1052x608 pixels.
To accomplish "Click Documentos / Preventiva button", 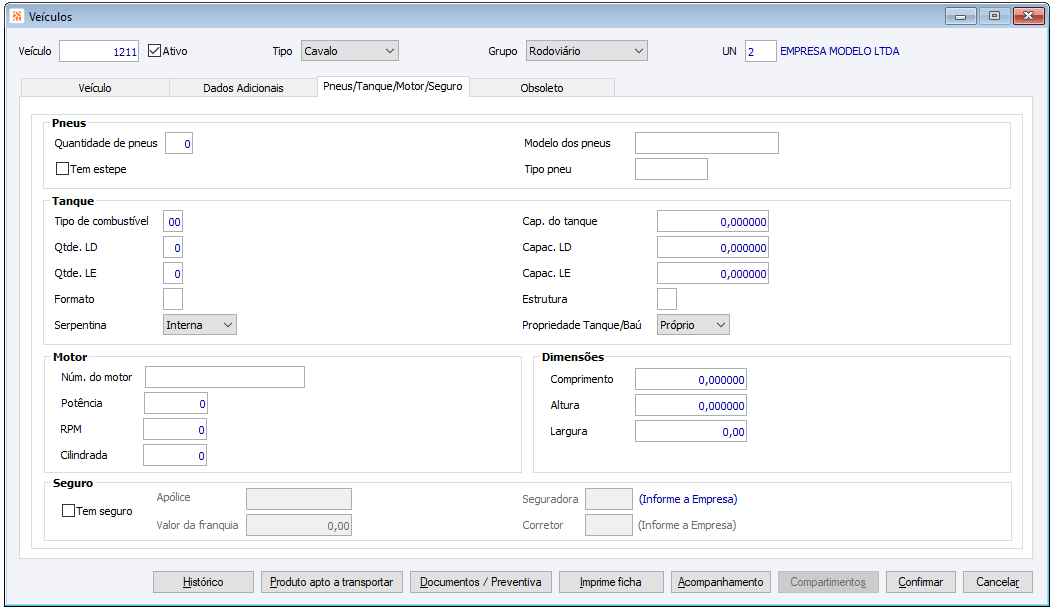I will click(480, 582).
